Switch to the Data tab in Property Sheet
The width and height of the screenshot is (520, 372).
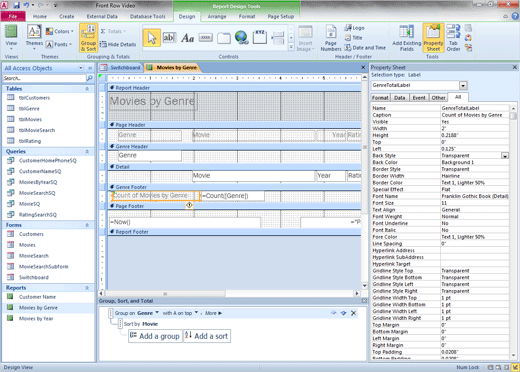[x=399, y=98]
